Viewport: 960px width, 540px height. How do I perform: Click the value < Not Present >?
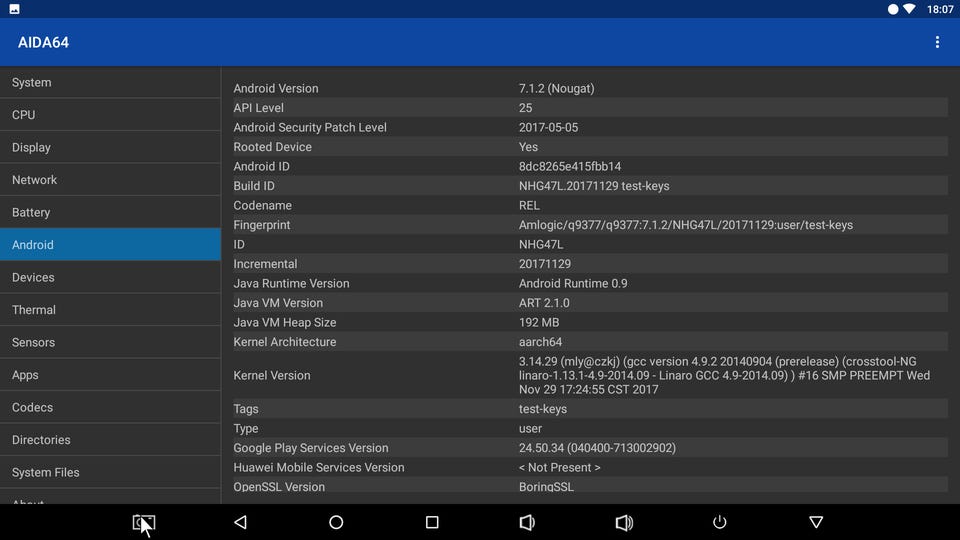pyautogui.click(x=560, y=468)
